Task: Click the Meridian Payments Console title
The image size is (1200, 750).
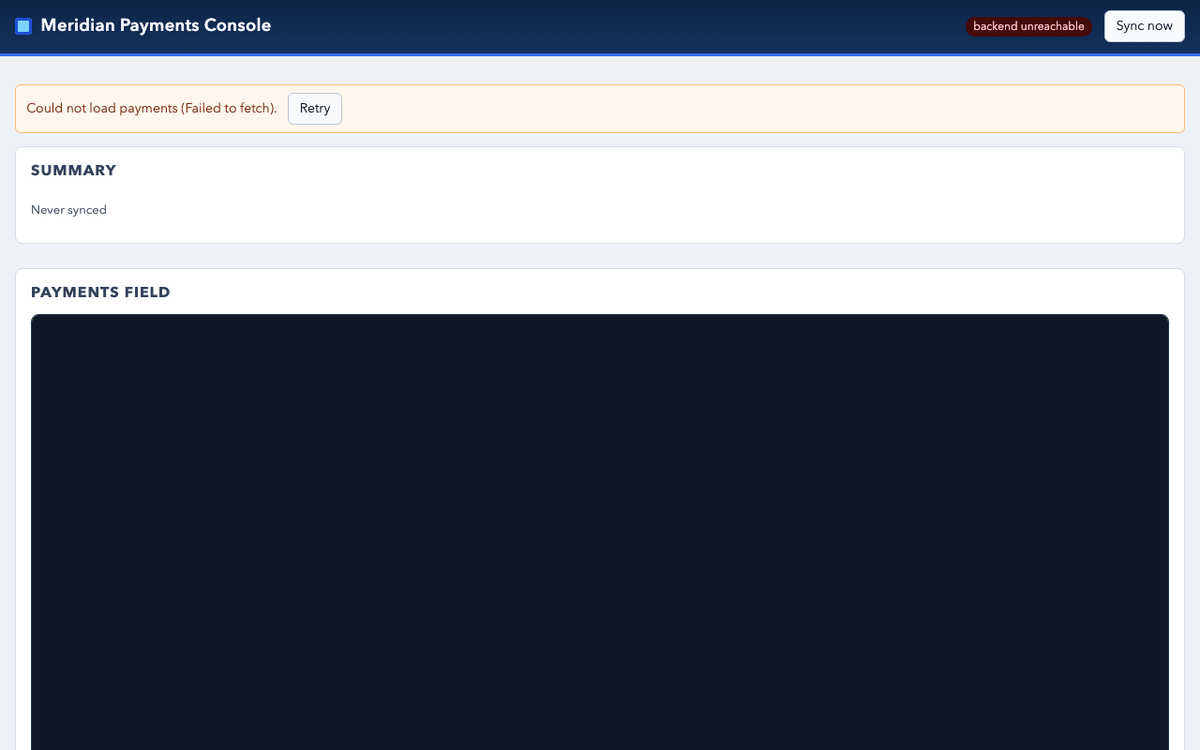Action: (x=156, y=26)
